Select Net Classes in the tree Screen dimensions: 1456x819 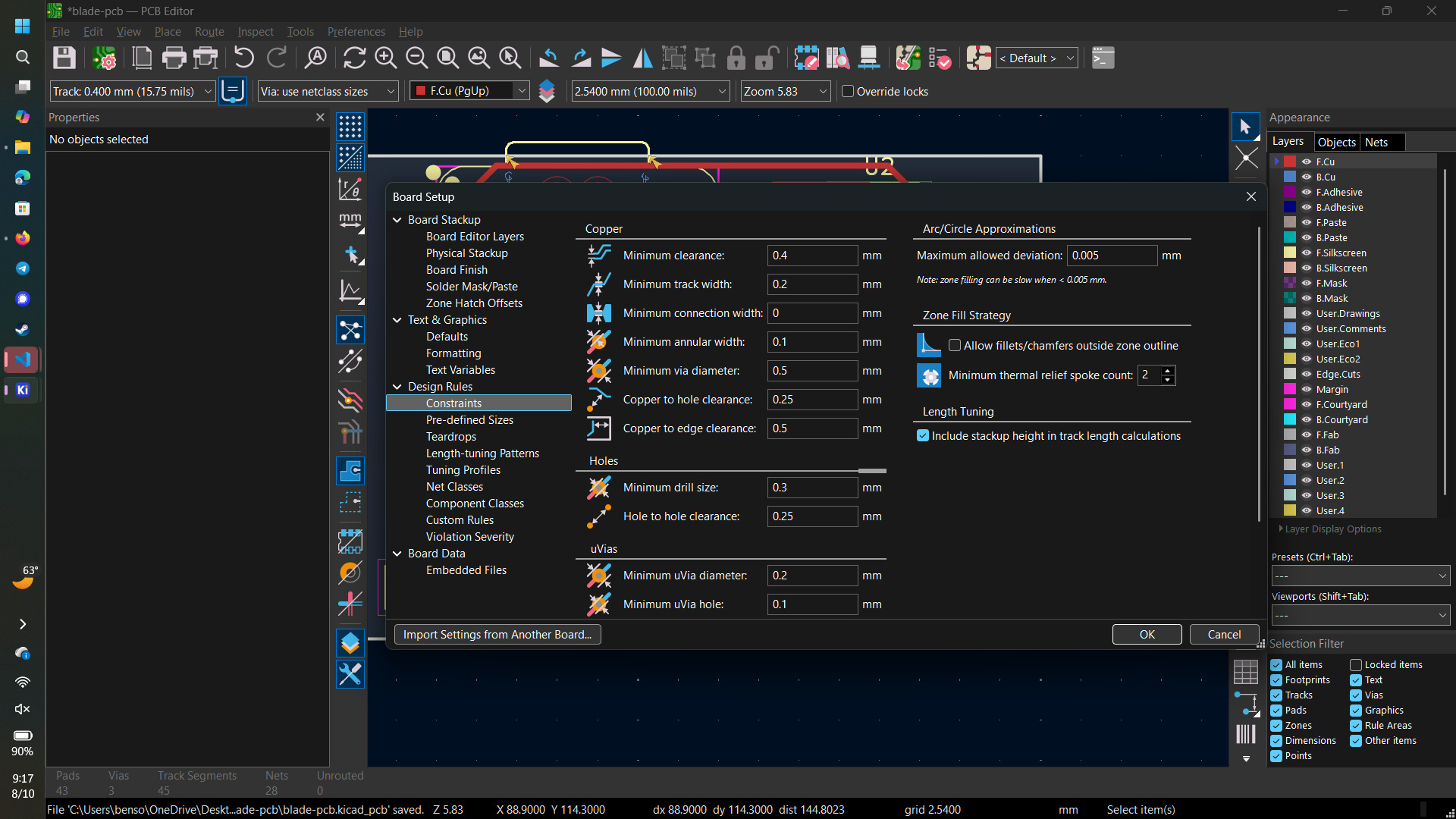pos(454,487)
